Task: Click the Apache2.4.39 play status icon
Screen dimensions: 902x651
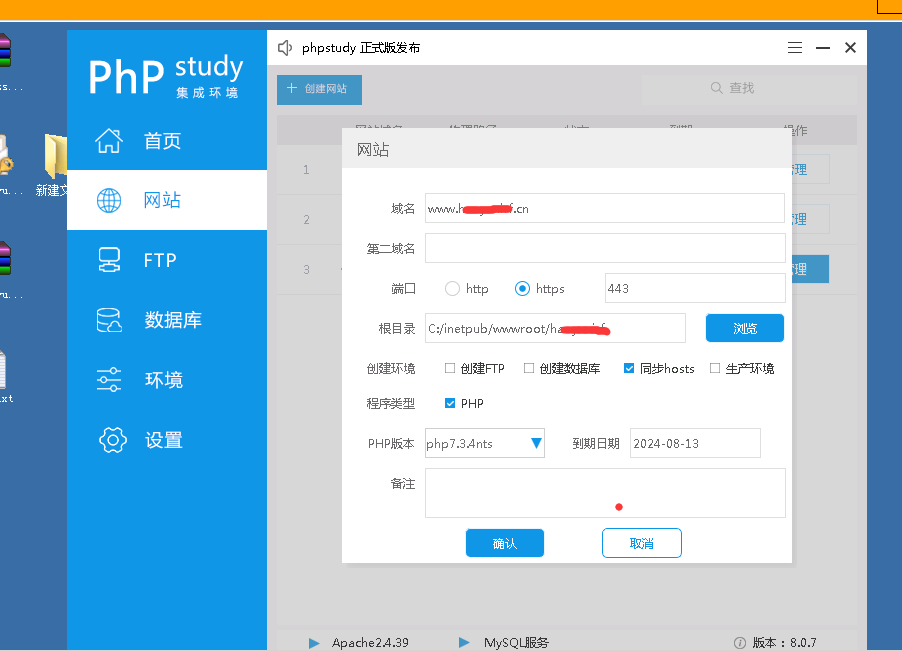Action: [x=314, y=643]
